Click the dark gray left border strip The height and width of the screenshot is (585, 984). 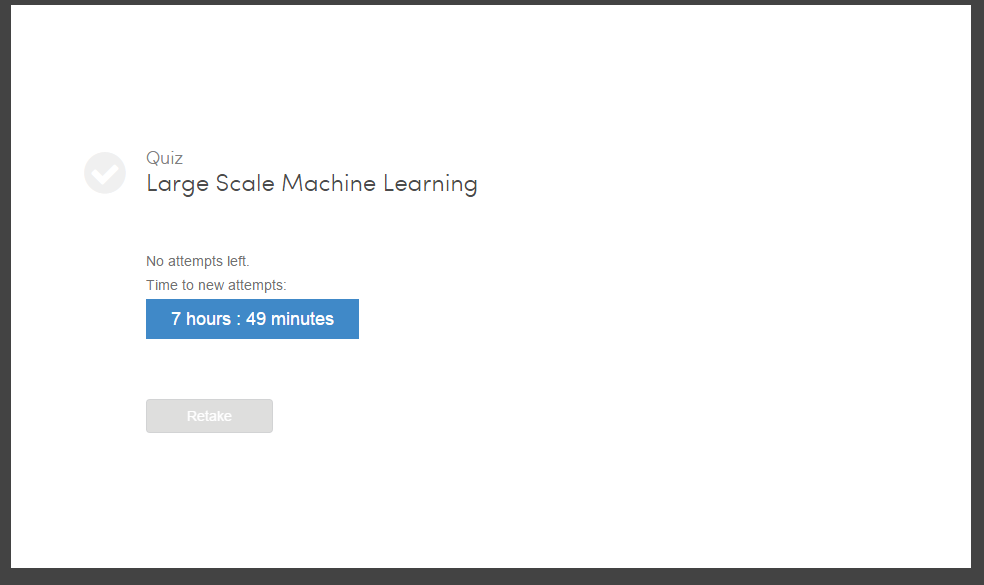pyautogui.click(x=5, y=292)
